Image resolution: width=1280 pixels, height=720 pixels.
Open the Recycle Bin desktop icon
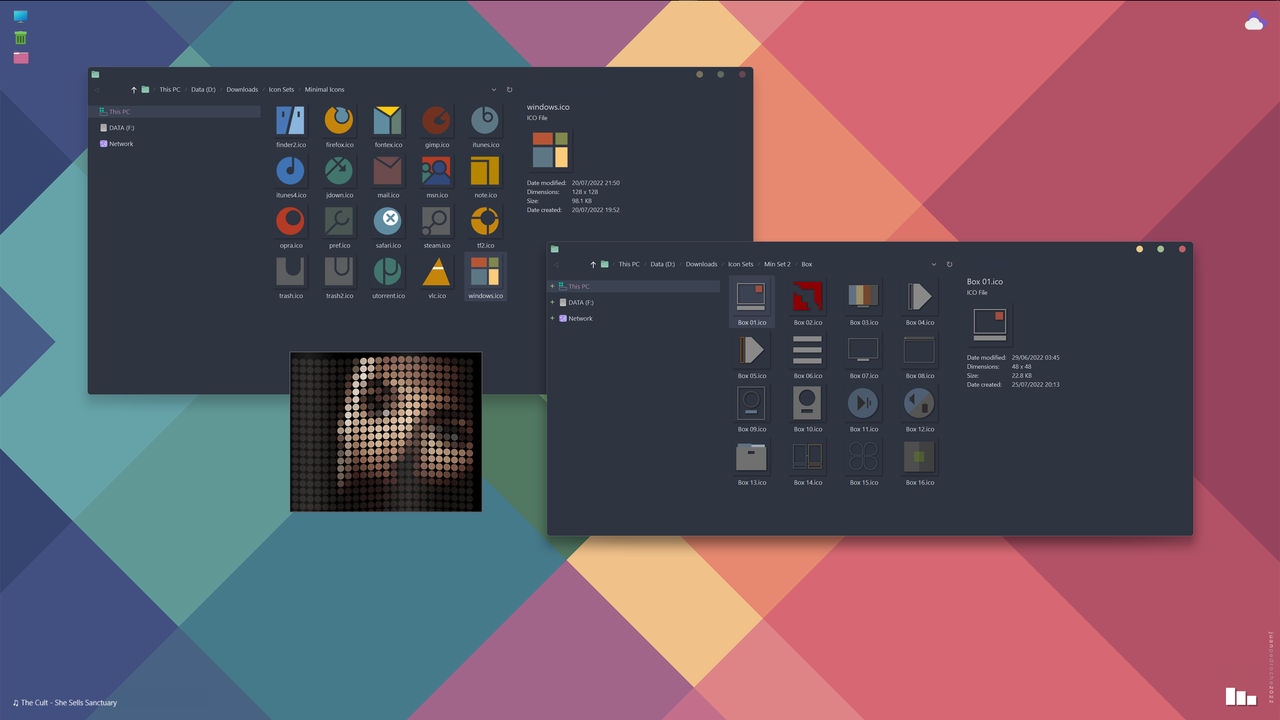21,38
